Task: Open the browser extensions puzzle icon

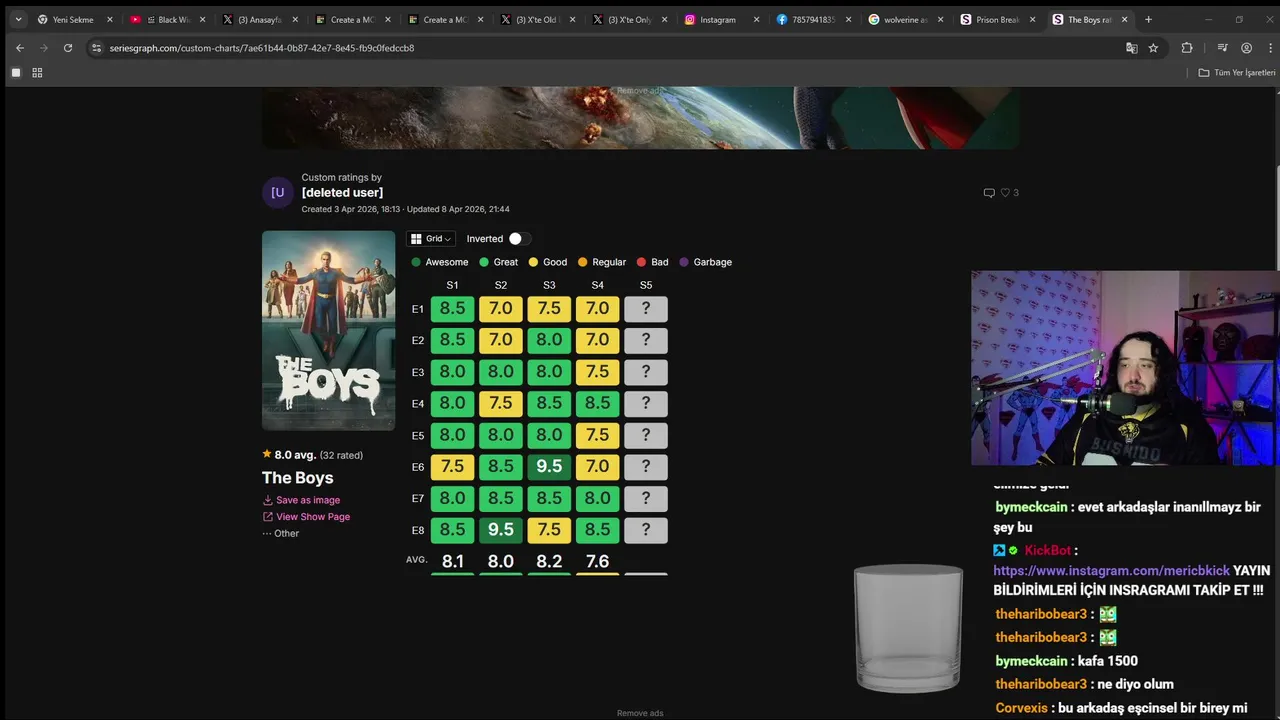Action: coord(1187,48)
